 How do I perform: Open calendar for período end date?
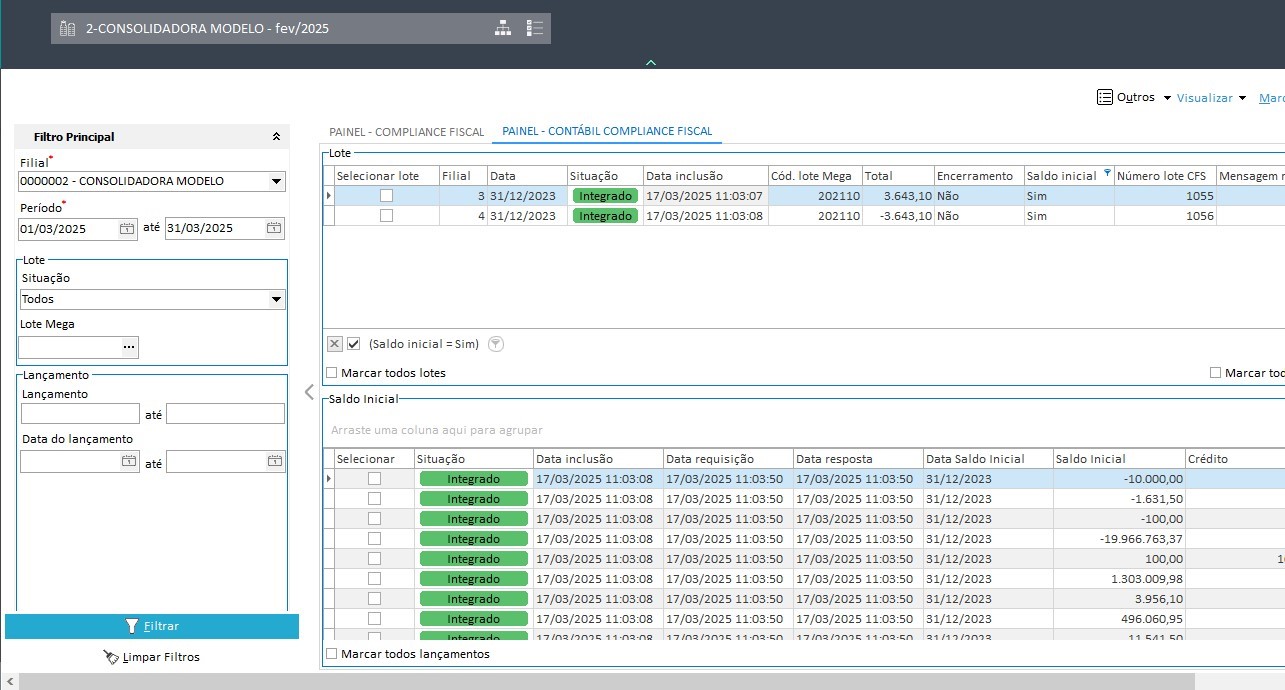click(274, 228)
